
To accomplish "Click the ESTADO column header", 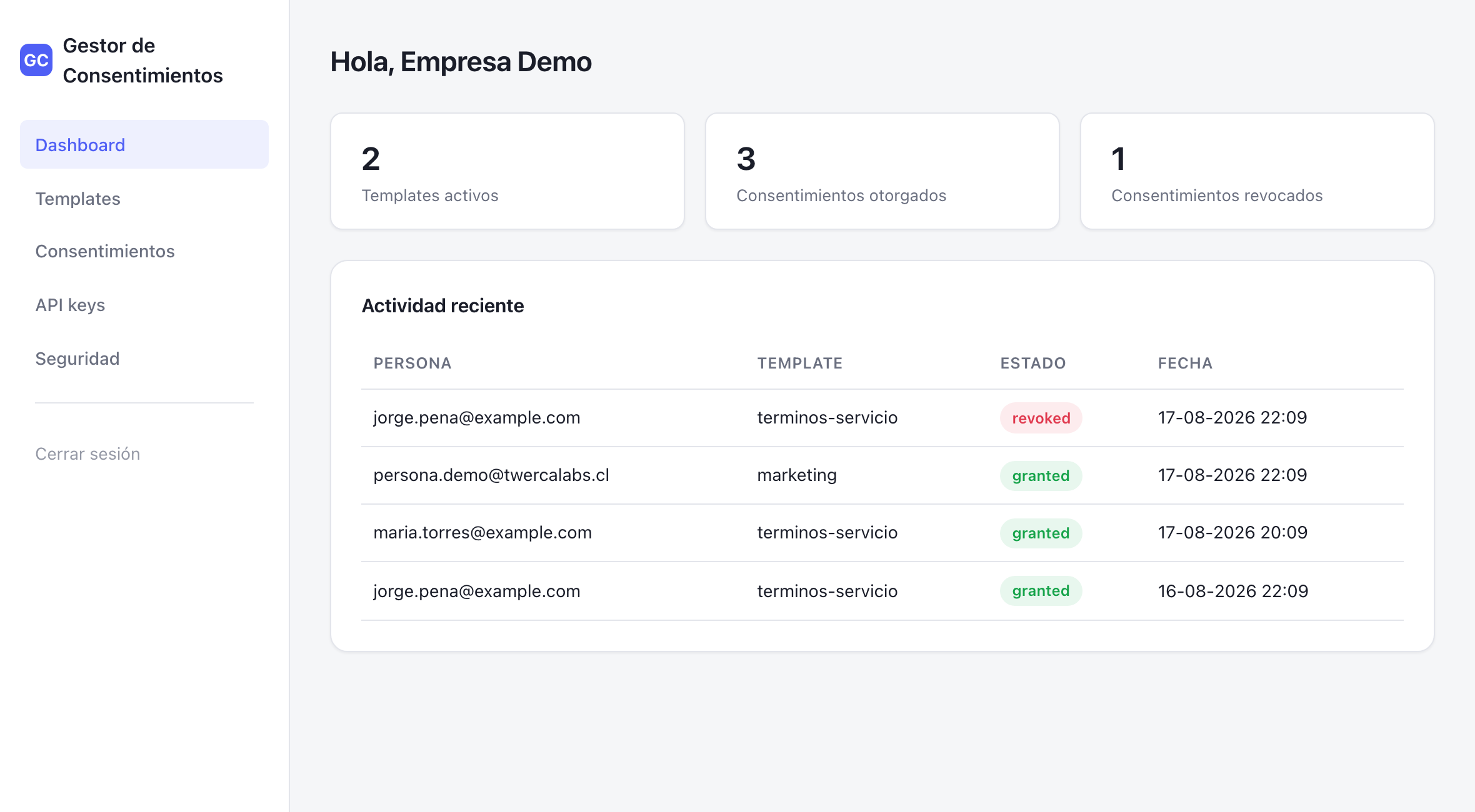I will click(1033, 363).
